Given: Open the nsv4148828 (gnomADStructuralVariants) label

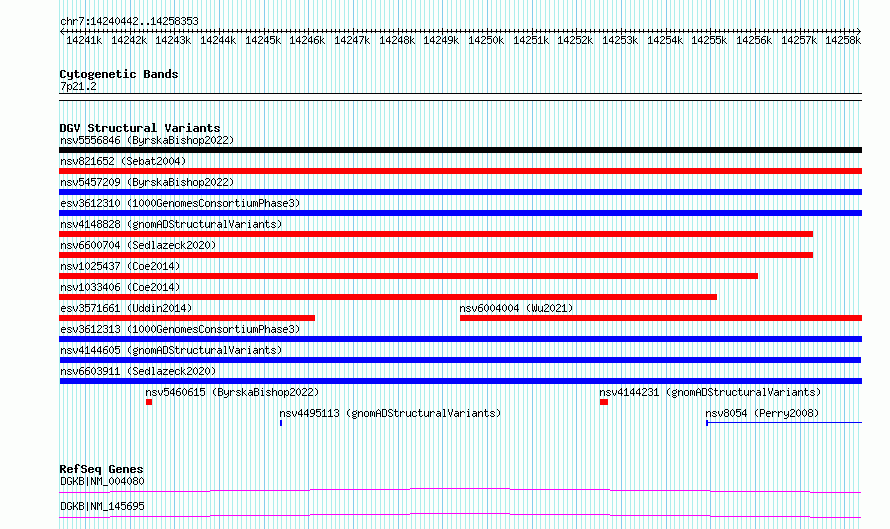Looking at the screenshot, I should 171,224.
